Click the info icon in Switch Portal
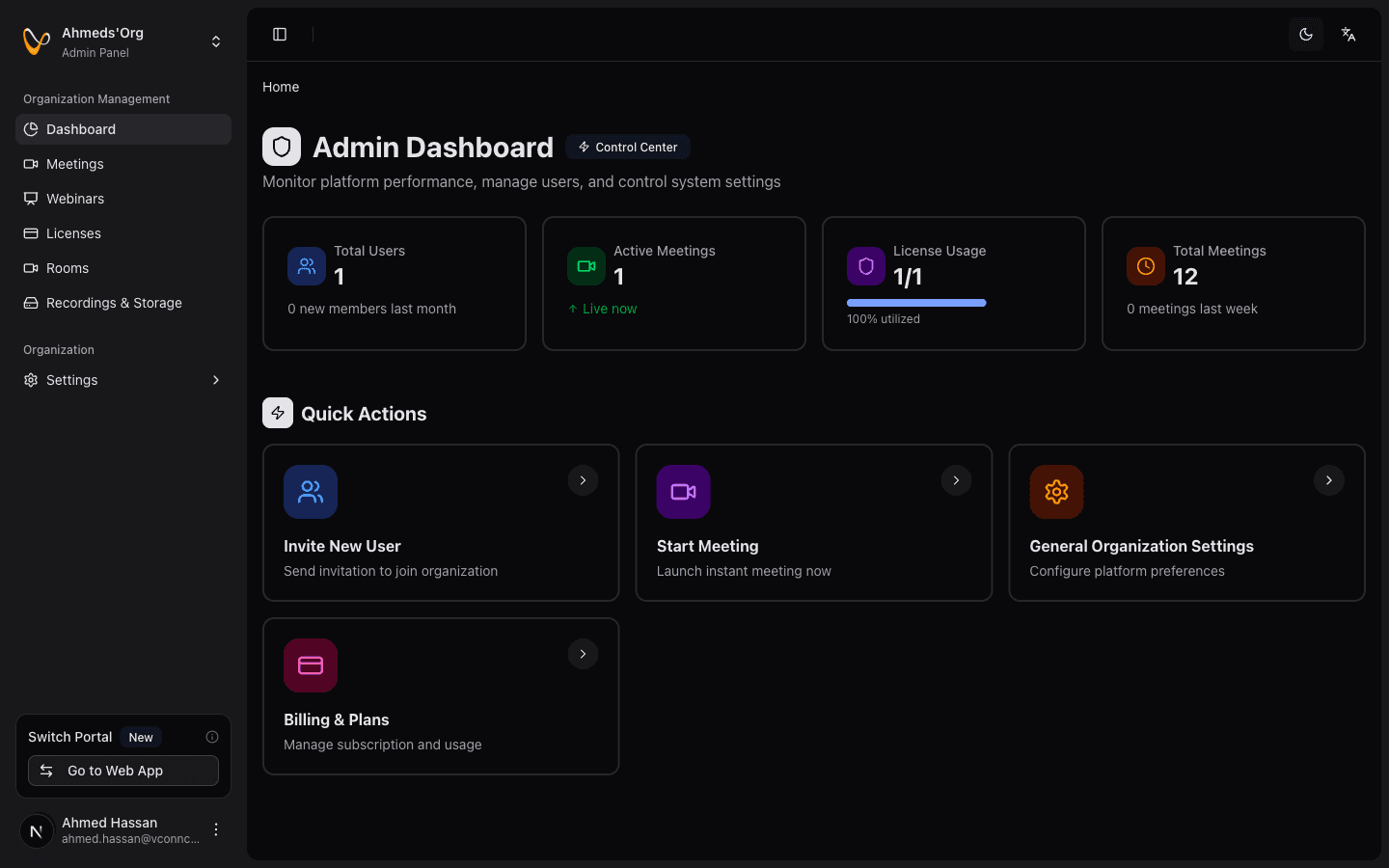The height and width of the screenshot is (868, 1389). coord(212,737)
